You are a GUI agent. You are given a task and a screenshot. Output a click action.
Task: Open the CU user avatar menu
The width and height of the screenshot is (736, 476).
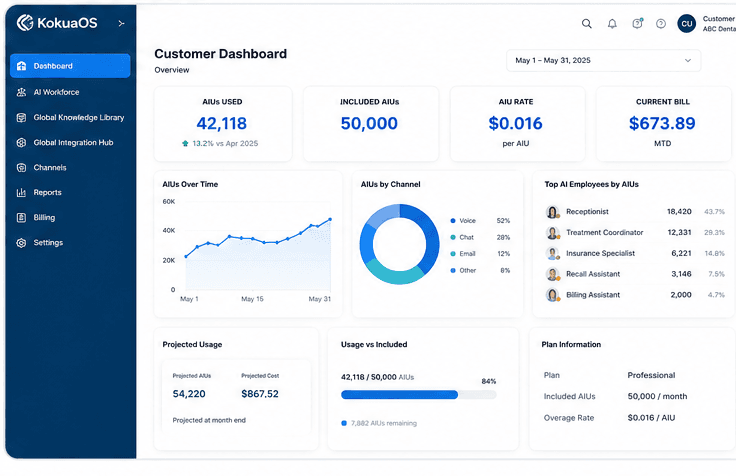click(686, 23)
